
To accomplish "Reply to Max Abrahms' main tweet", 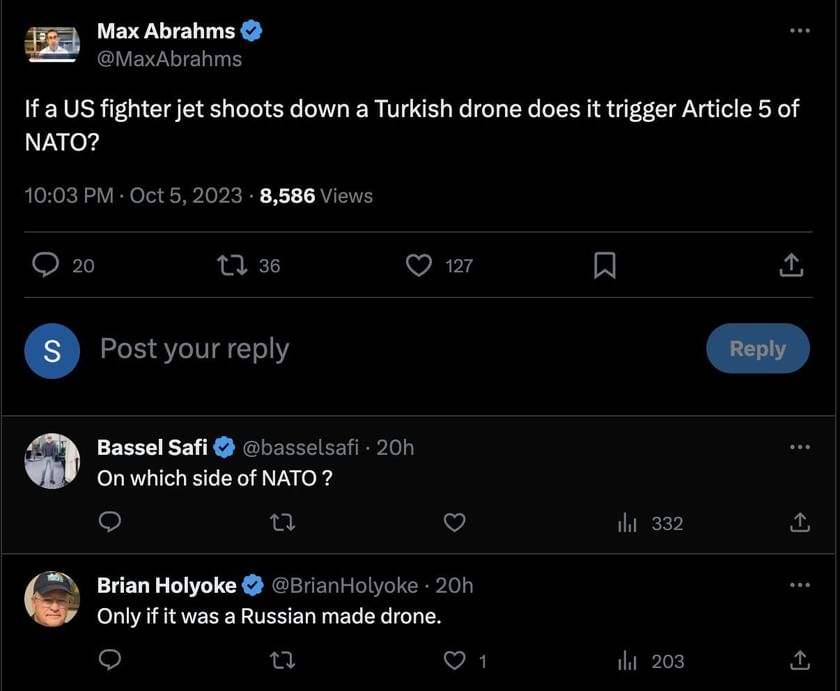I will click(47, 265).
